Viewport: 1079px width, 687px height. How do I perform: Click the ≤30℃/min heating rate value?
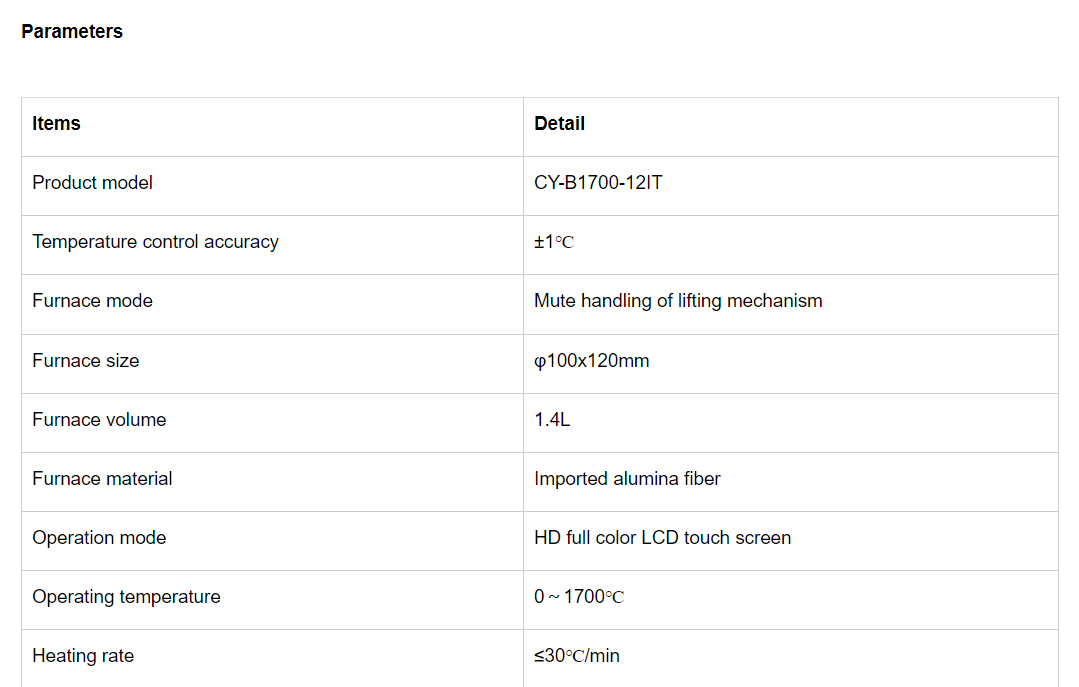pos(577,656)
